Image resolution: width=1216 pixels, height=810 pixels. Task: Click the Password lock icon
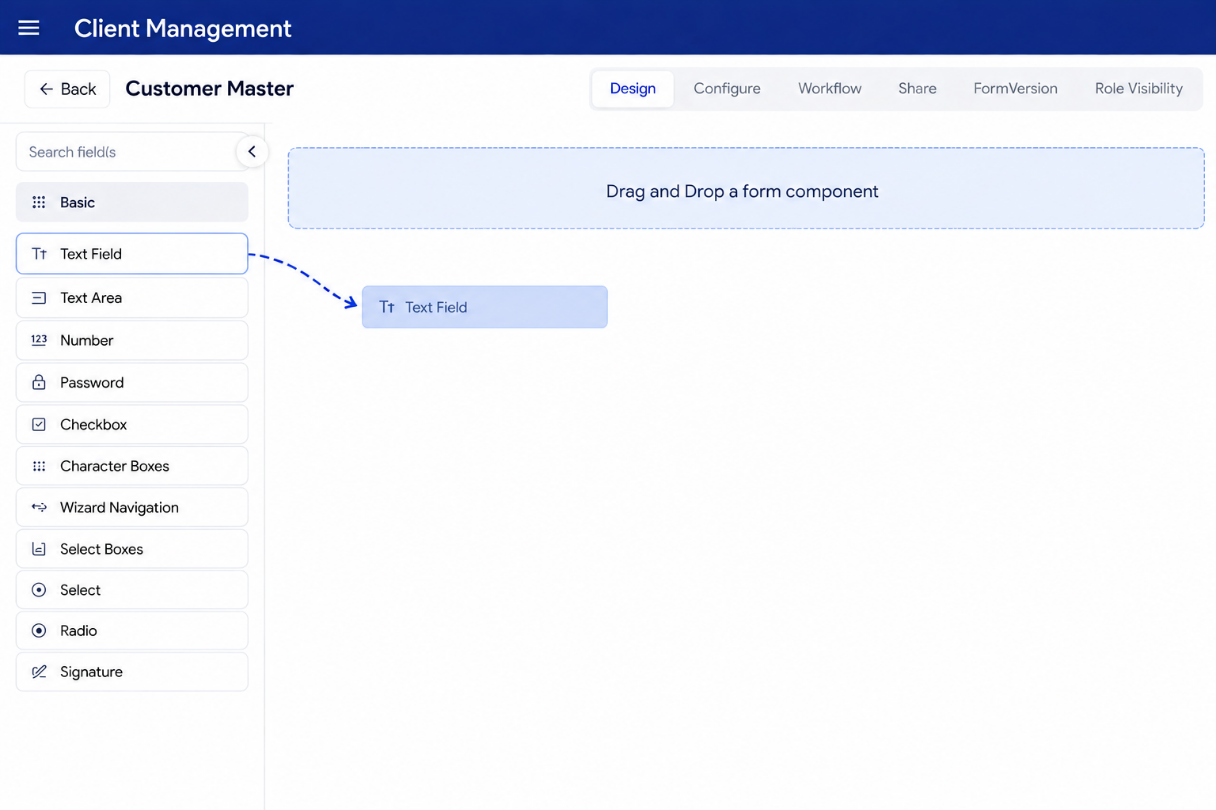coord(39,382)
